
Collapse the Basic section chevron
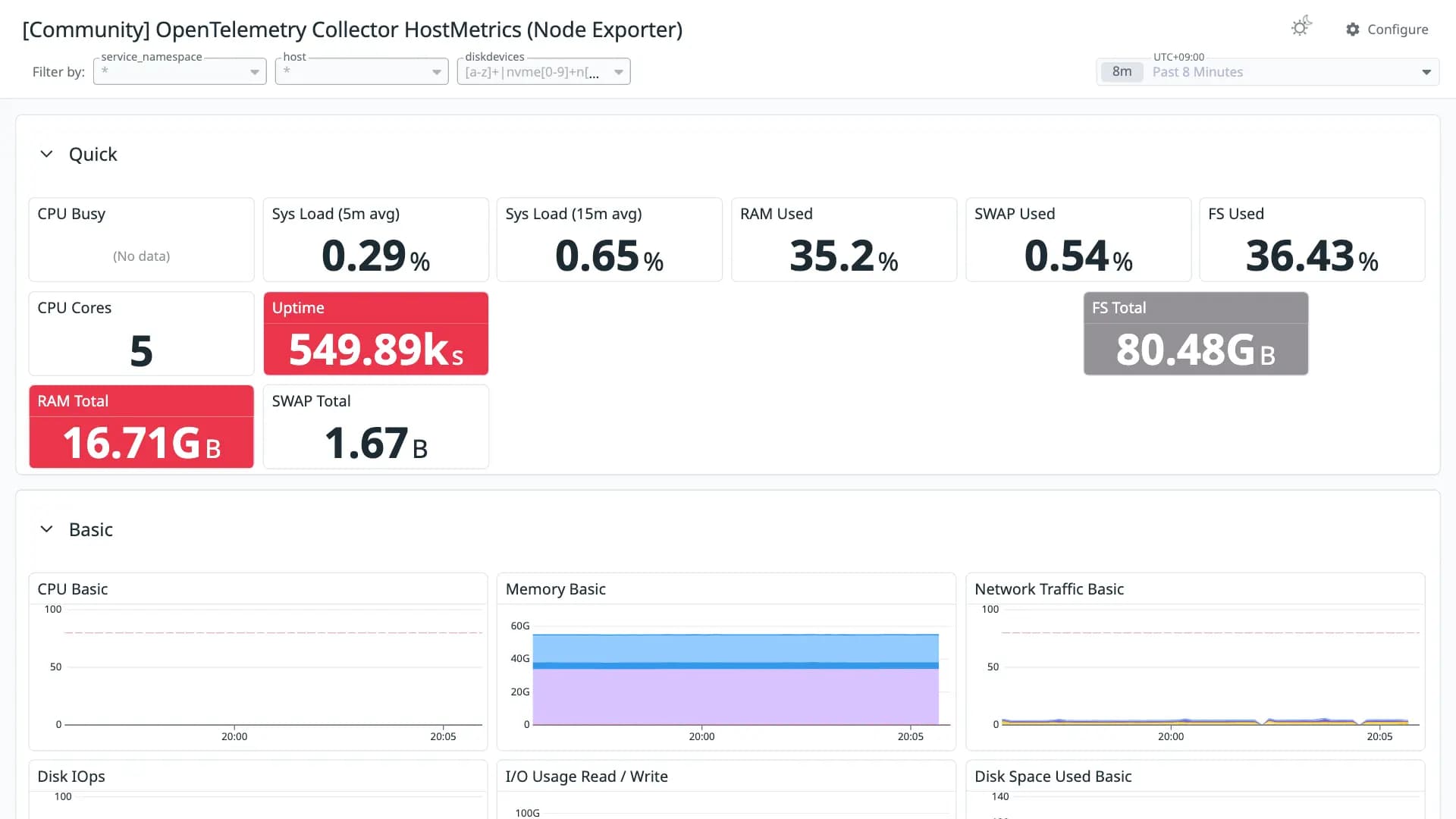46,529
